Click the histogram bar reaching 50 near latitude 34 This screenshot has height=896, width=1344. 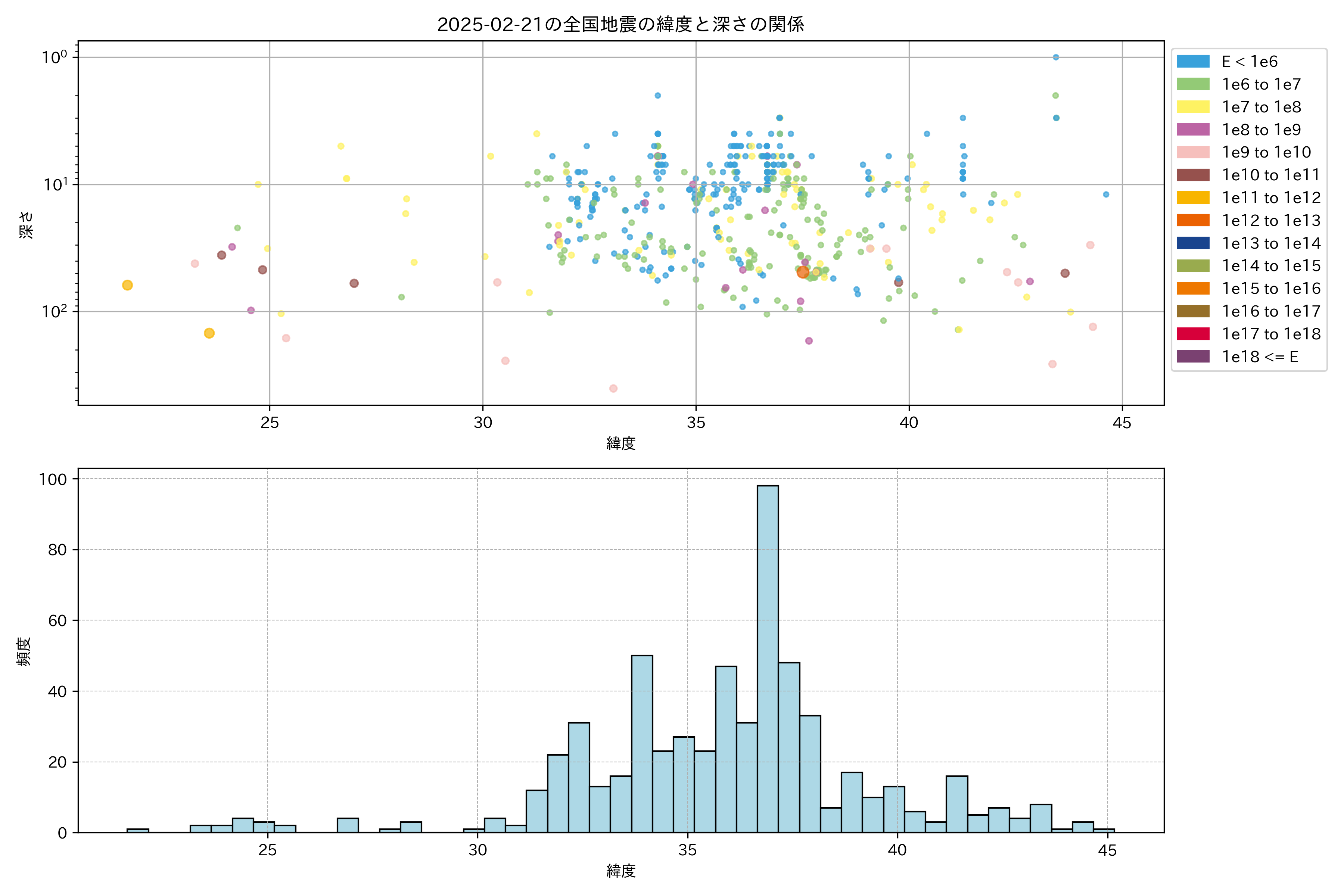[642, 743]
